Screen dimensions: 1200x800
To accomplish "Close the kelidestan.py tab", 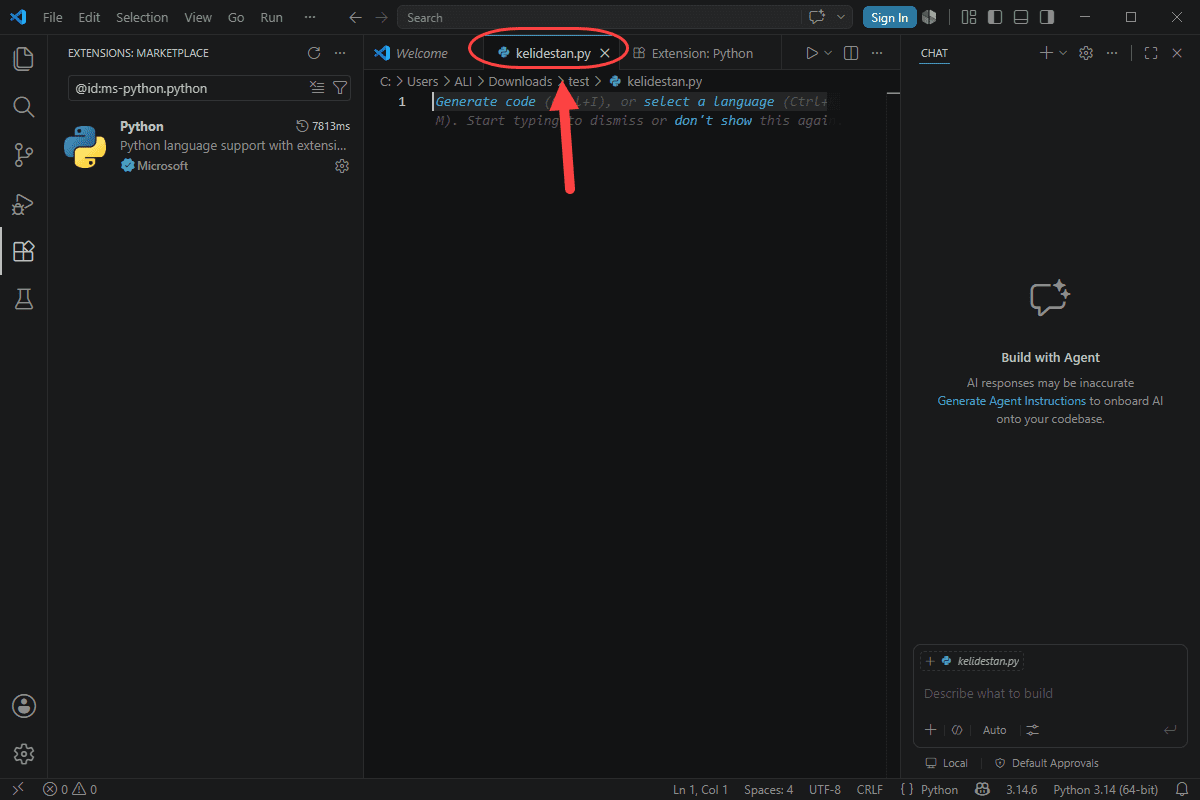I will (604, 53).
